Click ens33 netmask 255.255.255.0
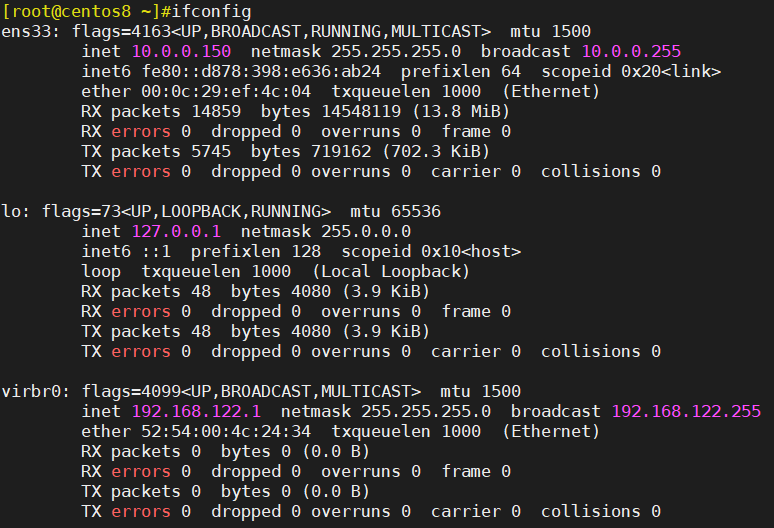The width and height of the screenshot is (774, 528). coord(396,51)
